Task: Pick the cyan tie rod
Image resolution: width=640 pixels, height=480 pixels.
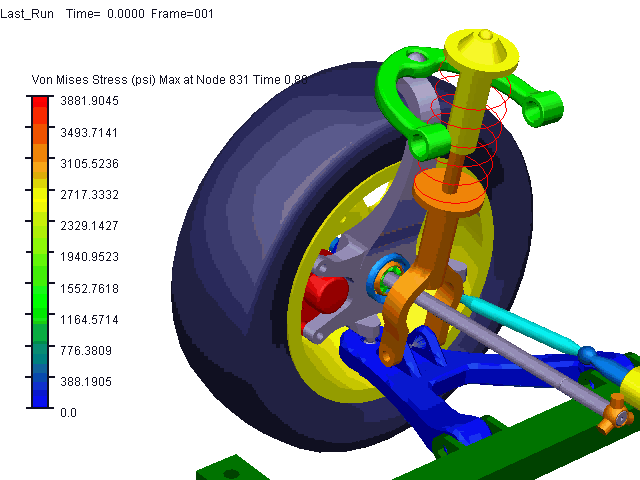Action: tap(520, 323)
